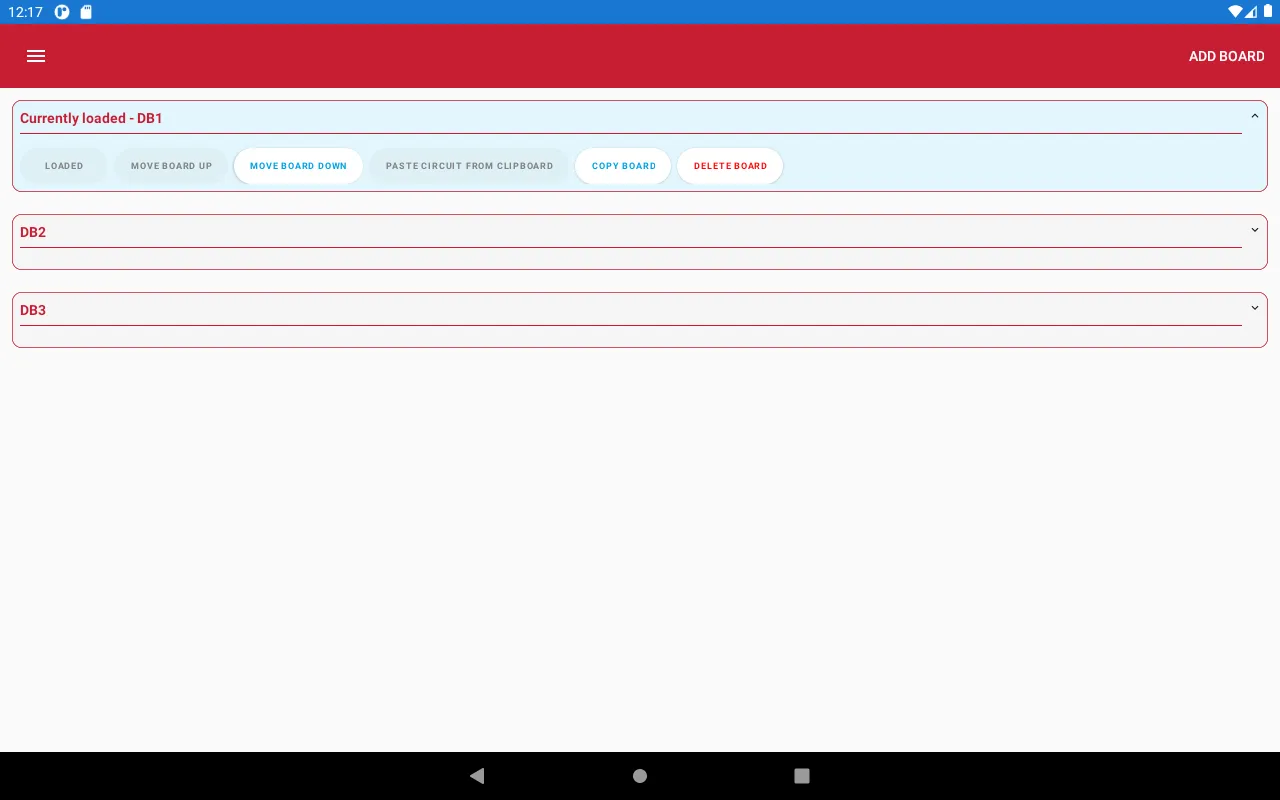Screen dimensions: 1280x800
Task: Tap the Android back navigation button
Action: click(x=477, y=776)
